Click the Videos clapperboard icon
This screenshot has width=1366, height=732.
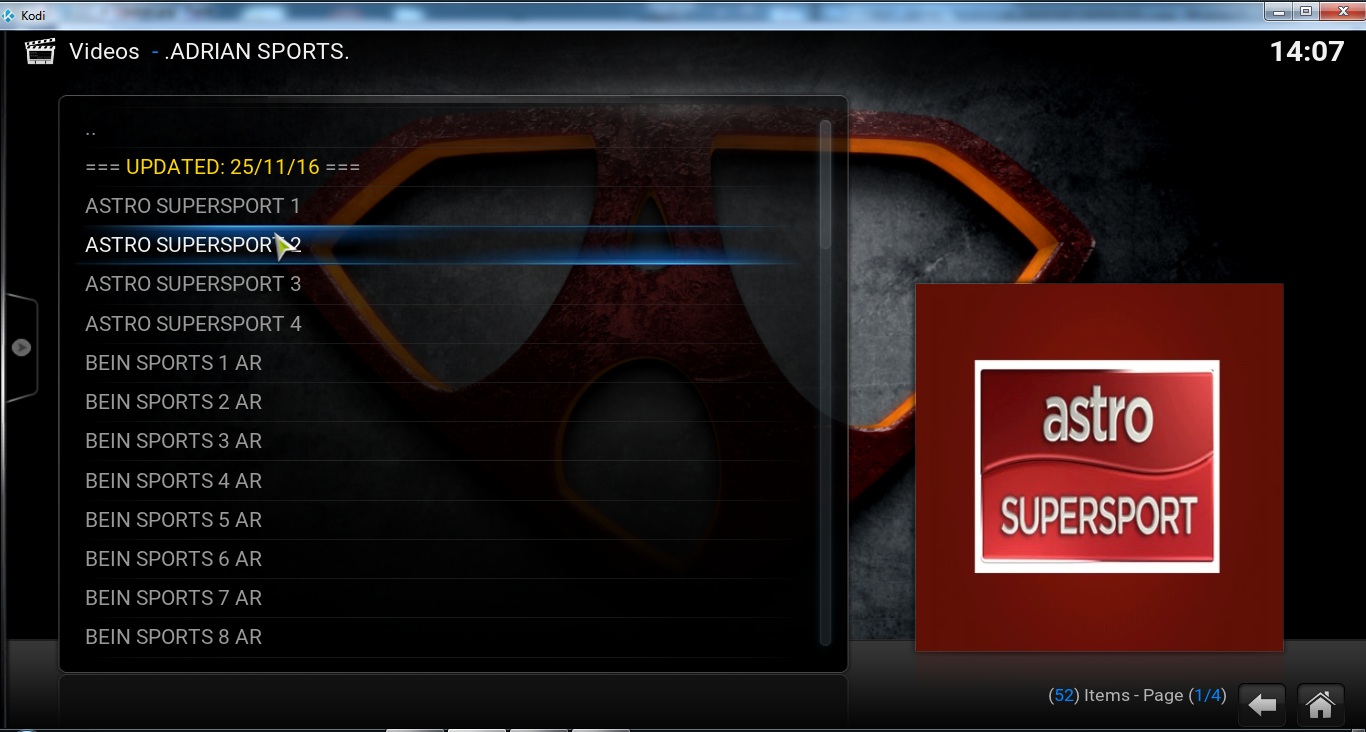point(40,52)
